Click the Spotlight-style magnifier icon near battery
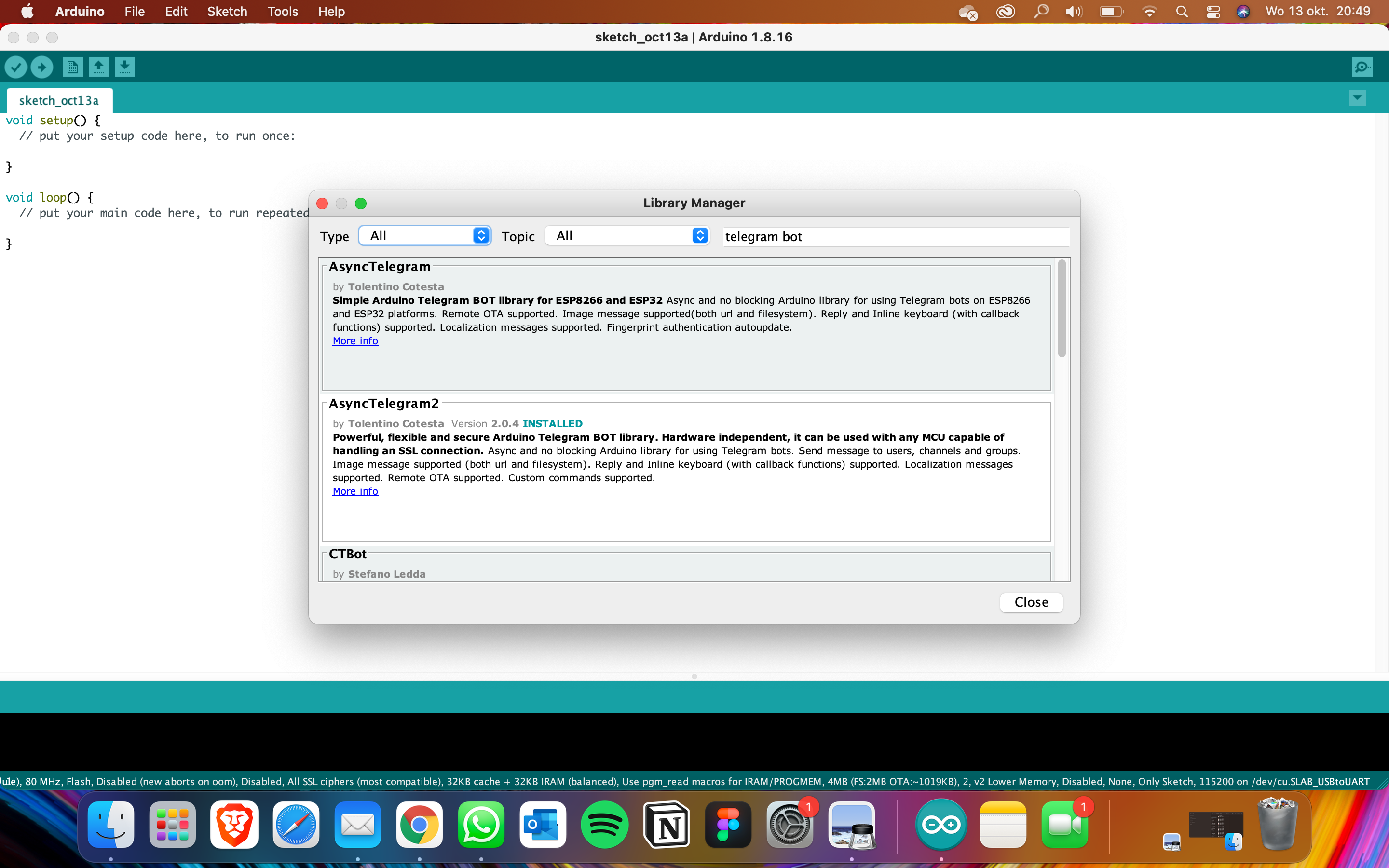1389x868 pixels. [1041, 12]
